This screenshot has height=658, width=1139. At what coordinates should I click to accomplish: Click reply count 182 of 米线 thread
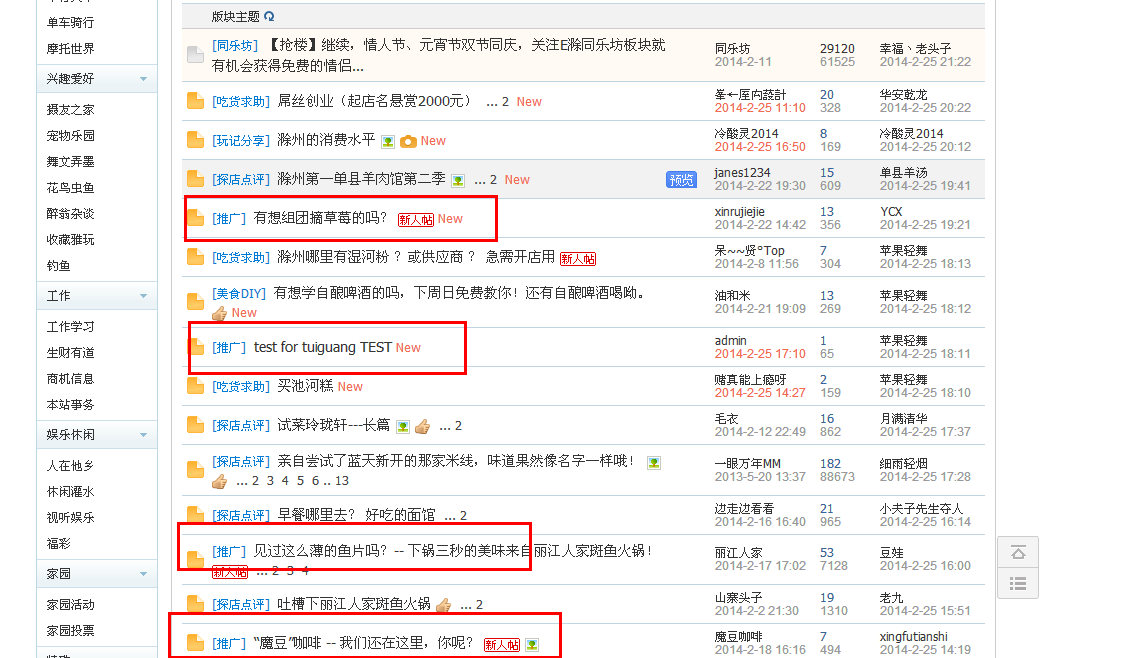point(830,463)
